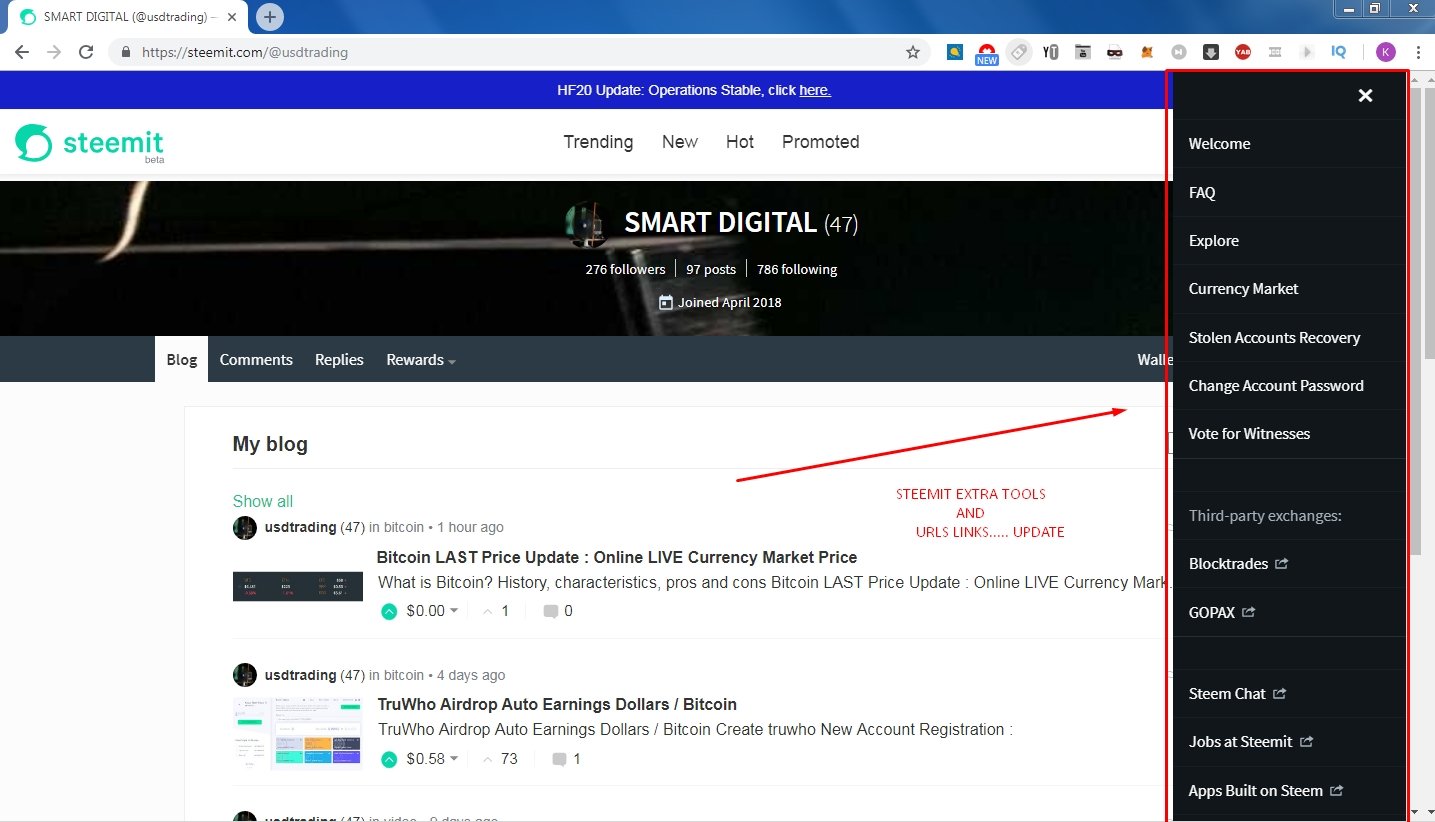Click the Apps Built on Steem external icon
Viewport: 1435px width, 822px height.
(x=1336, y=791)
